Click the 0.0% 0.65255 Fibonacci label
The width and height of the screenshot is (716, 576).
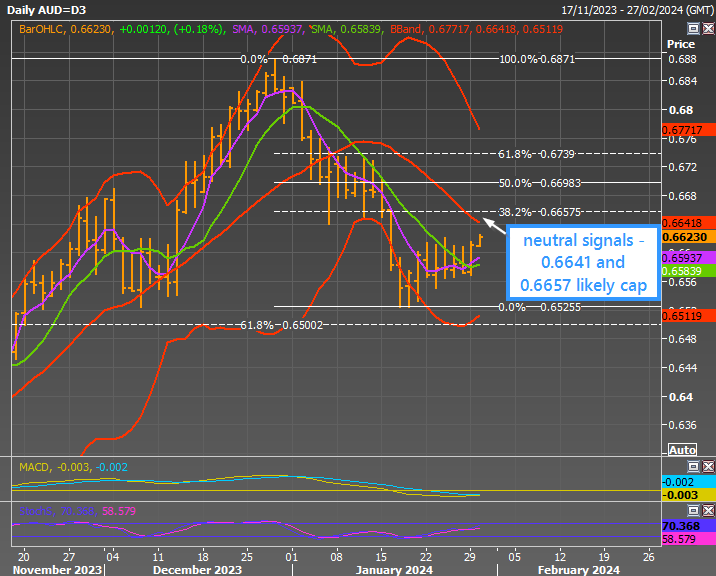540,307
